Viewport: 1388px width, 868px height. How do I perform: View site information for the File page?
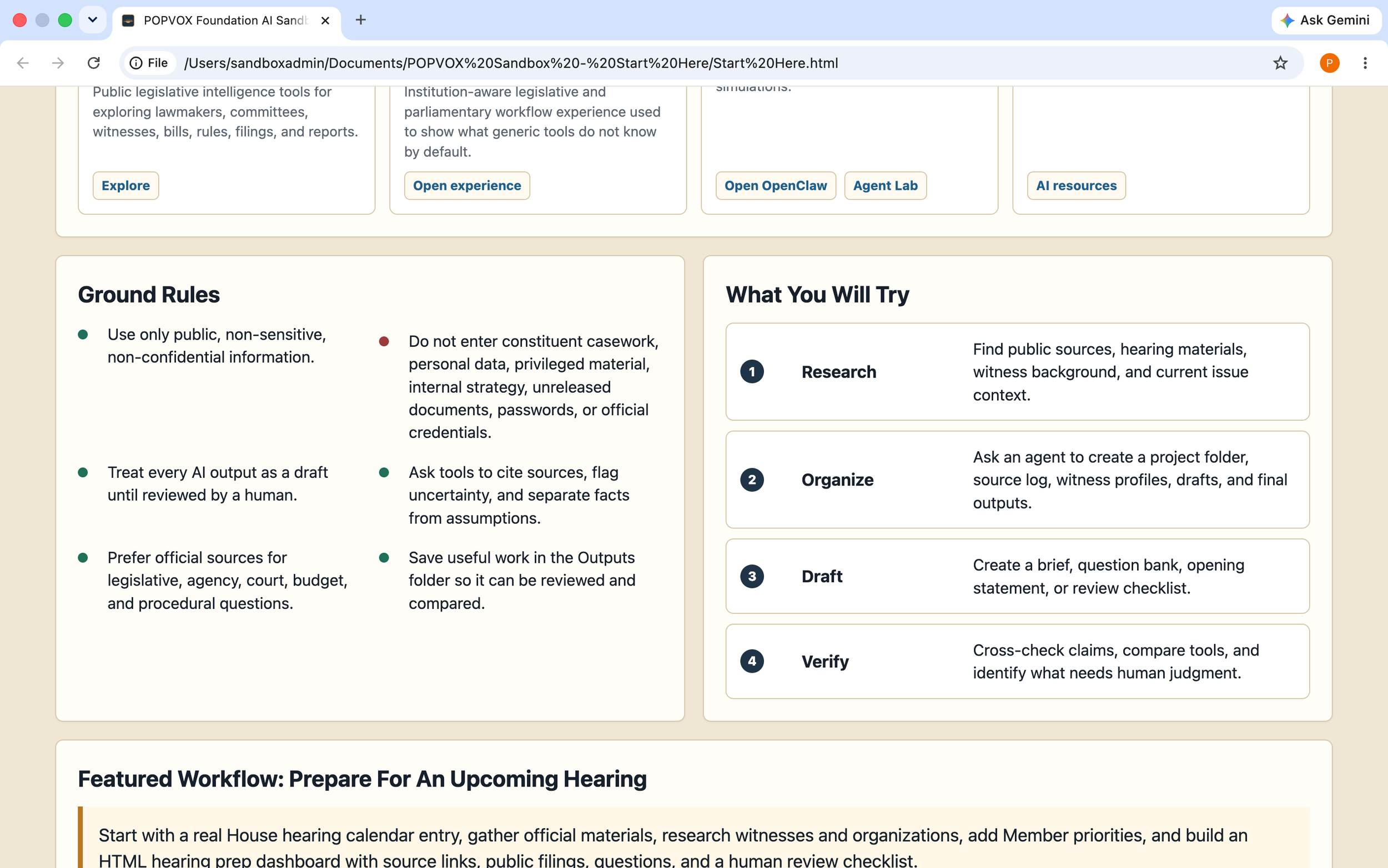click(149, 63)
